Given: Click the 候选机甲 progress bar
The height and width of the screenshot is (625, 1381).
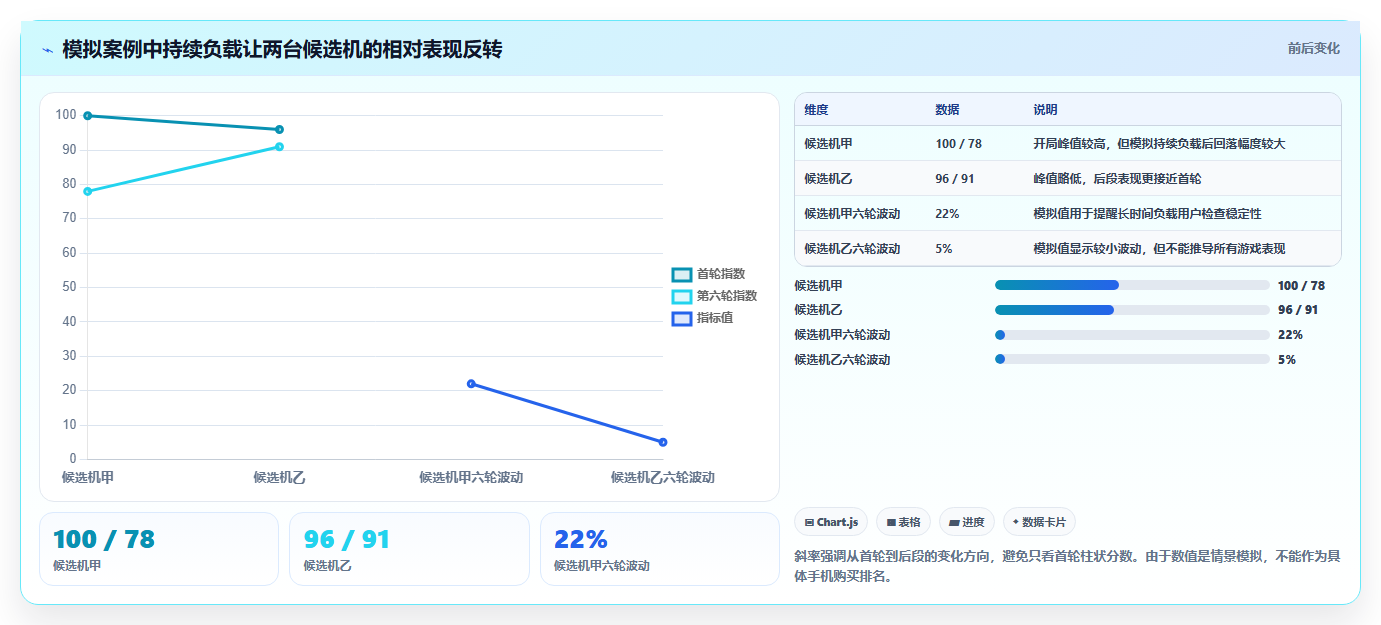Looking at the screenshot, I should point(1132,285).
